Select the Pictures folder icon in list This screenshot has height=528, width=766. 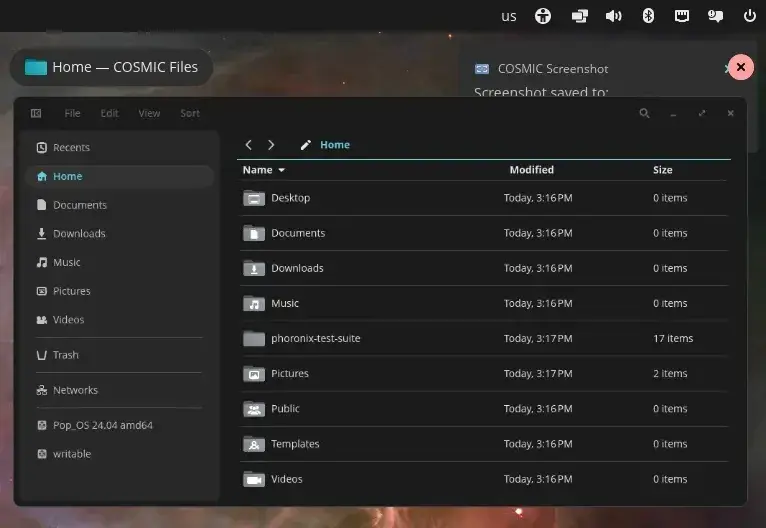[x=254, y=374]
